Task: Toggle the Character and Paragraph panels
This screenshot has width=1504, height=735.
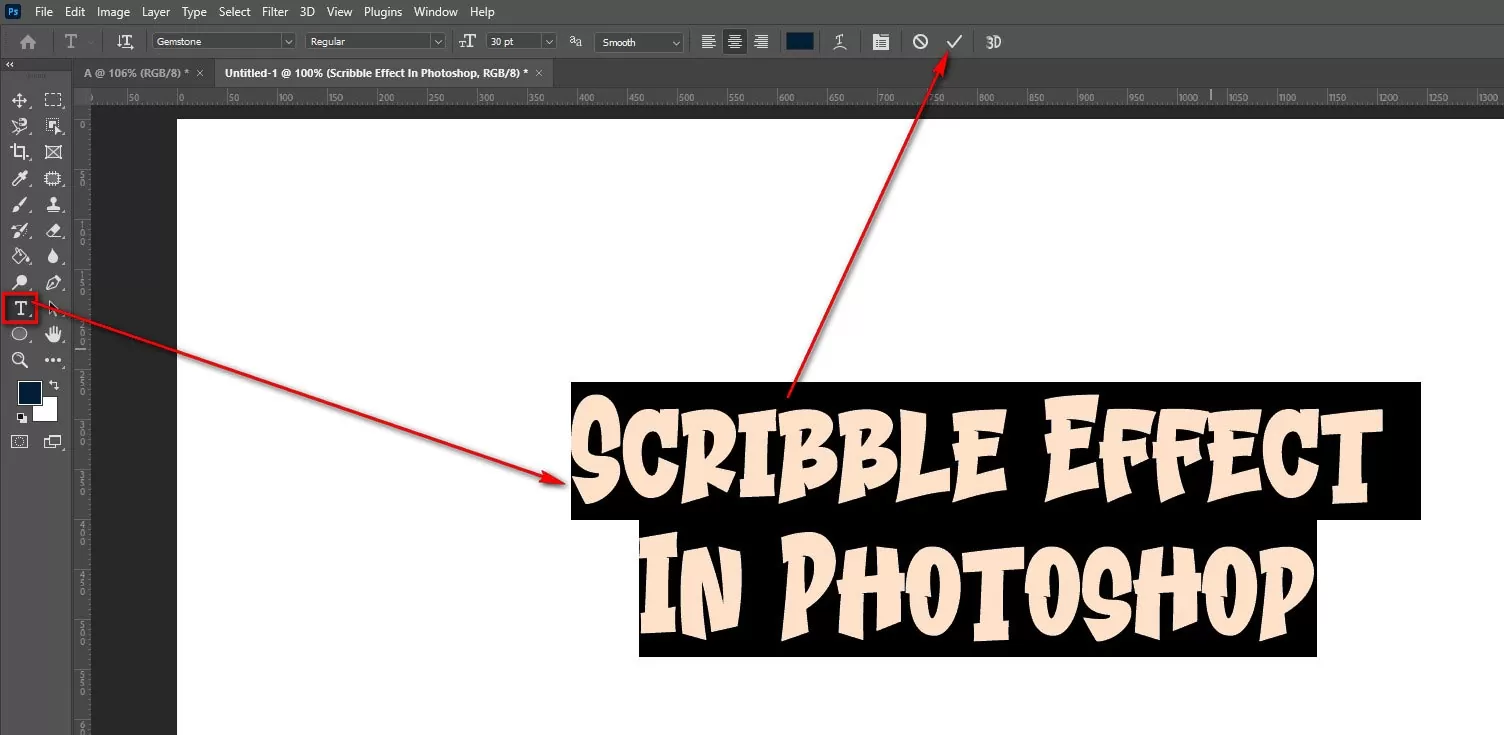Action: point(880,42)
